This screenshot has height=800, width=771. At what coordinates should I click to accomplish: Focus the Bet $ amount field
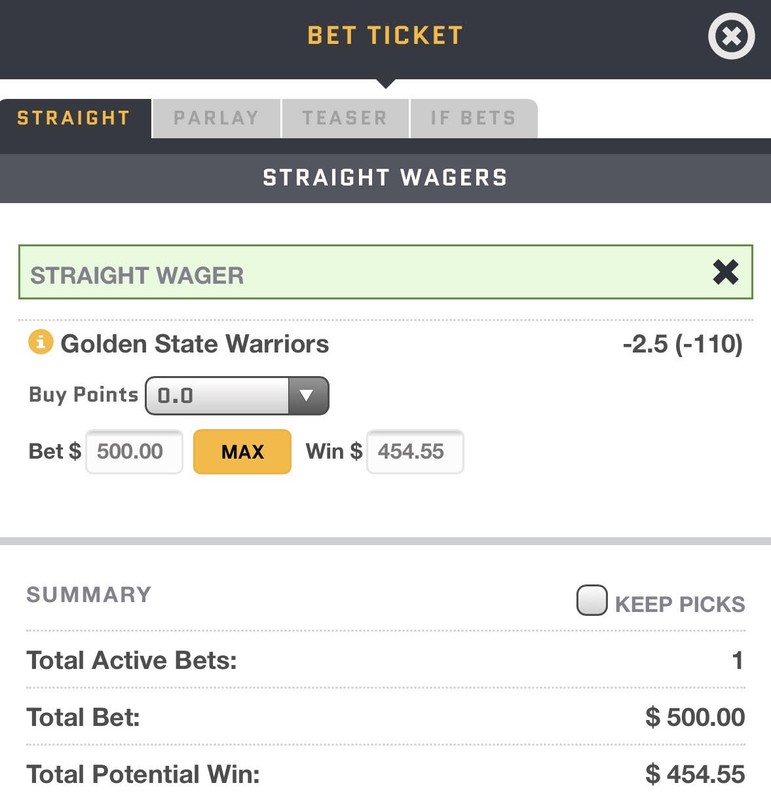click(x=134, y=452)
